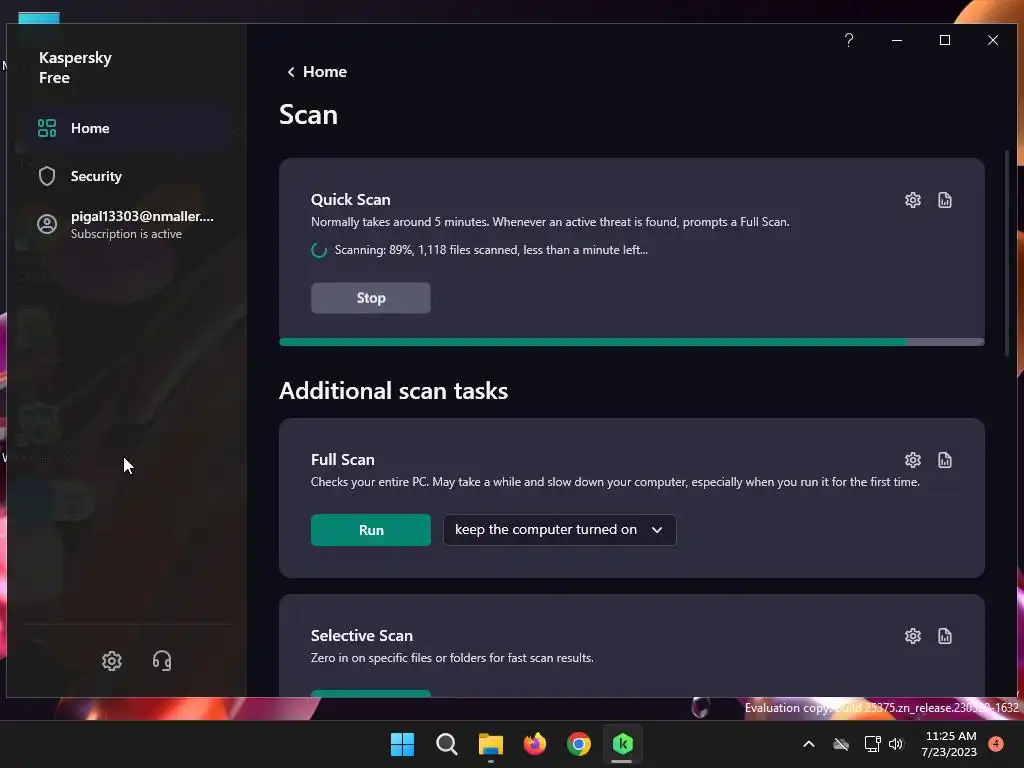Show hidden tray icons chevron
This screenshot has width=1024, height=768.
[808, 744]
